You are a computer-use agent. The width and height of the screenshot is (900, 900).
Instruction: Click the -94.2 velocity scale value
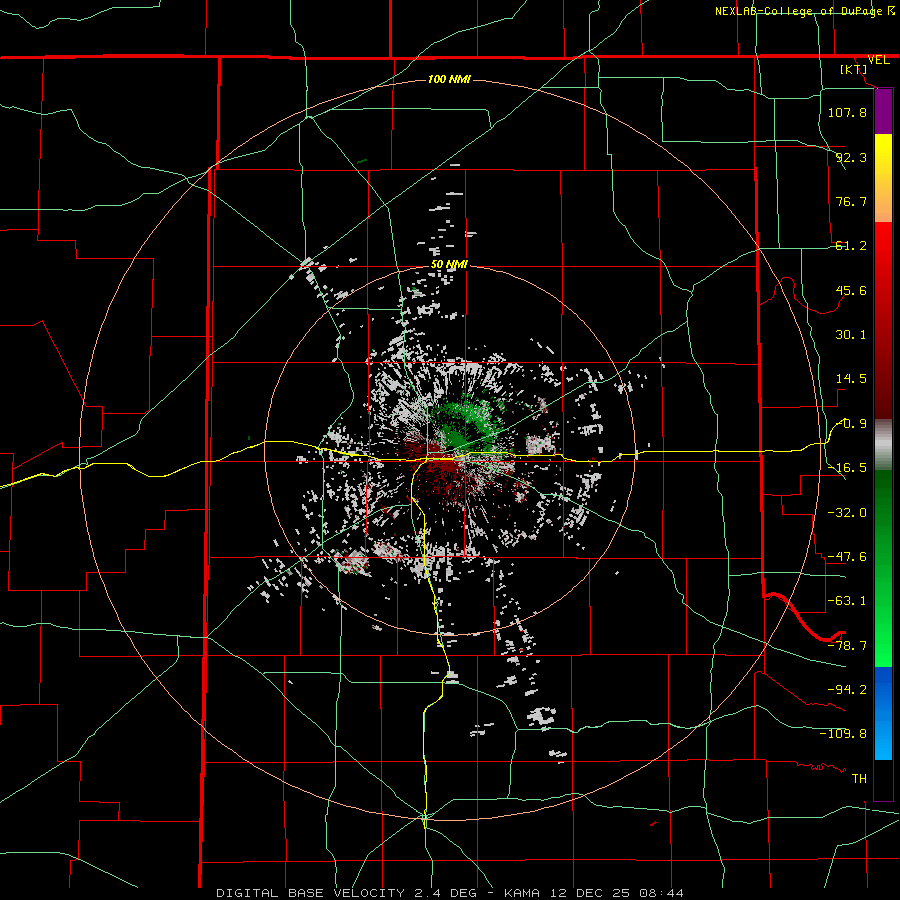[847, 690]
